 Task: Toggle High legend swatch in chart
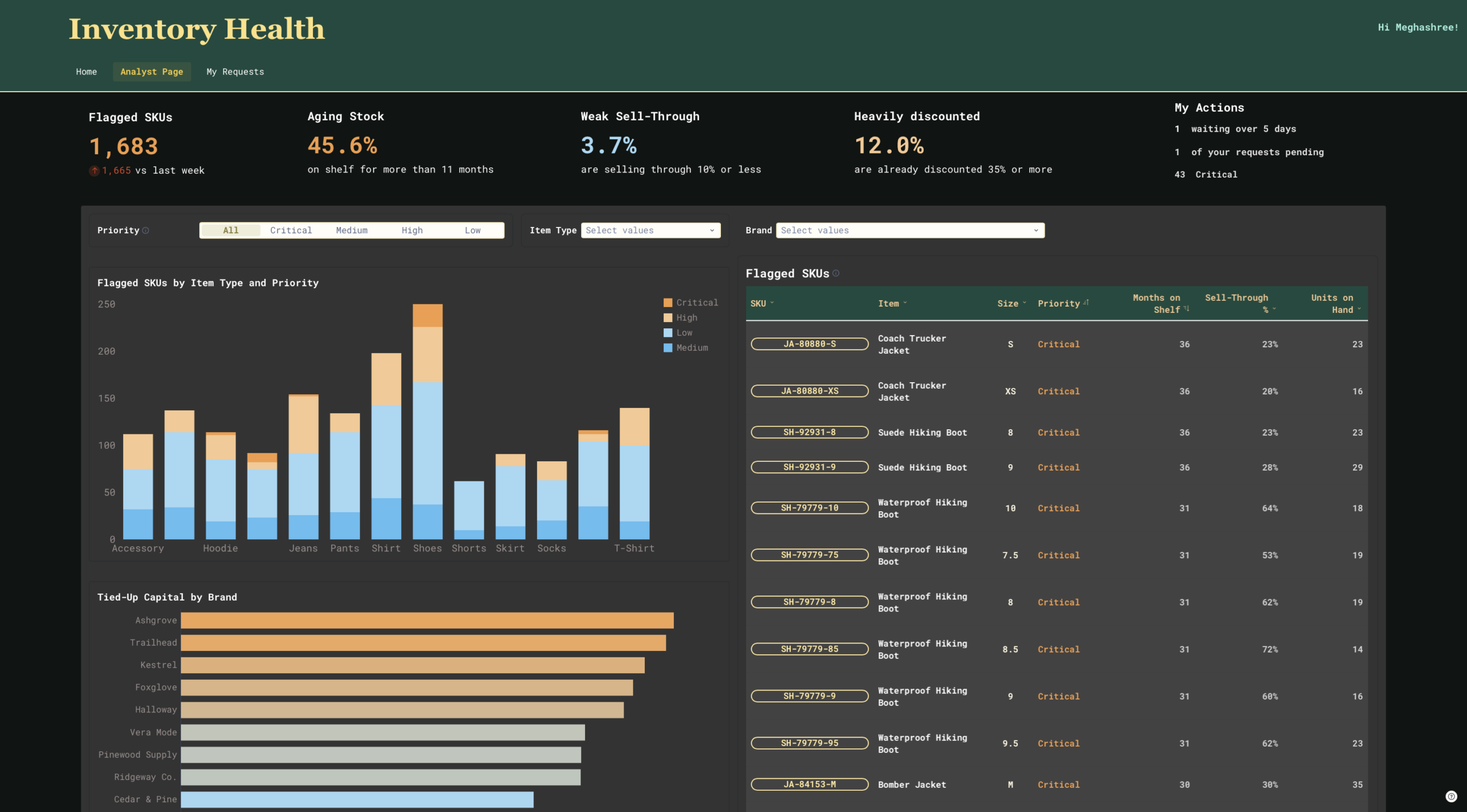pos(668,317)
